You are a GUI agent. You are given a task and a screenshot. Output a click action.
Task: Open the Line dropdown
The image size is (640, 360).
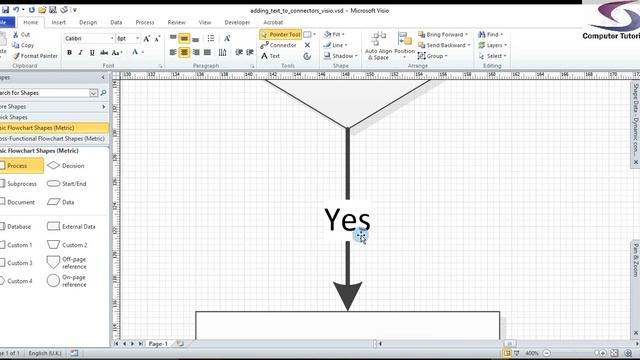336,45
